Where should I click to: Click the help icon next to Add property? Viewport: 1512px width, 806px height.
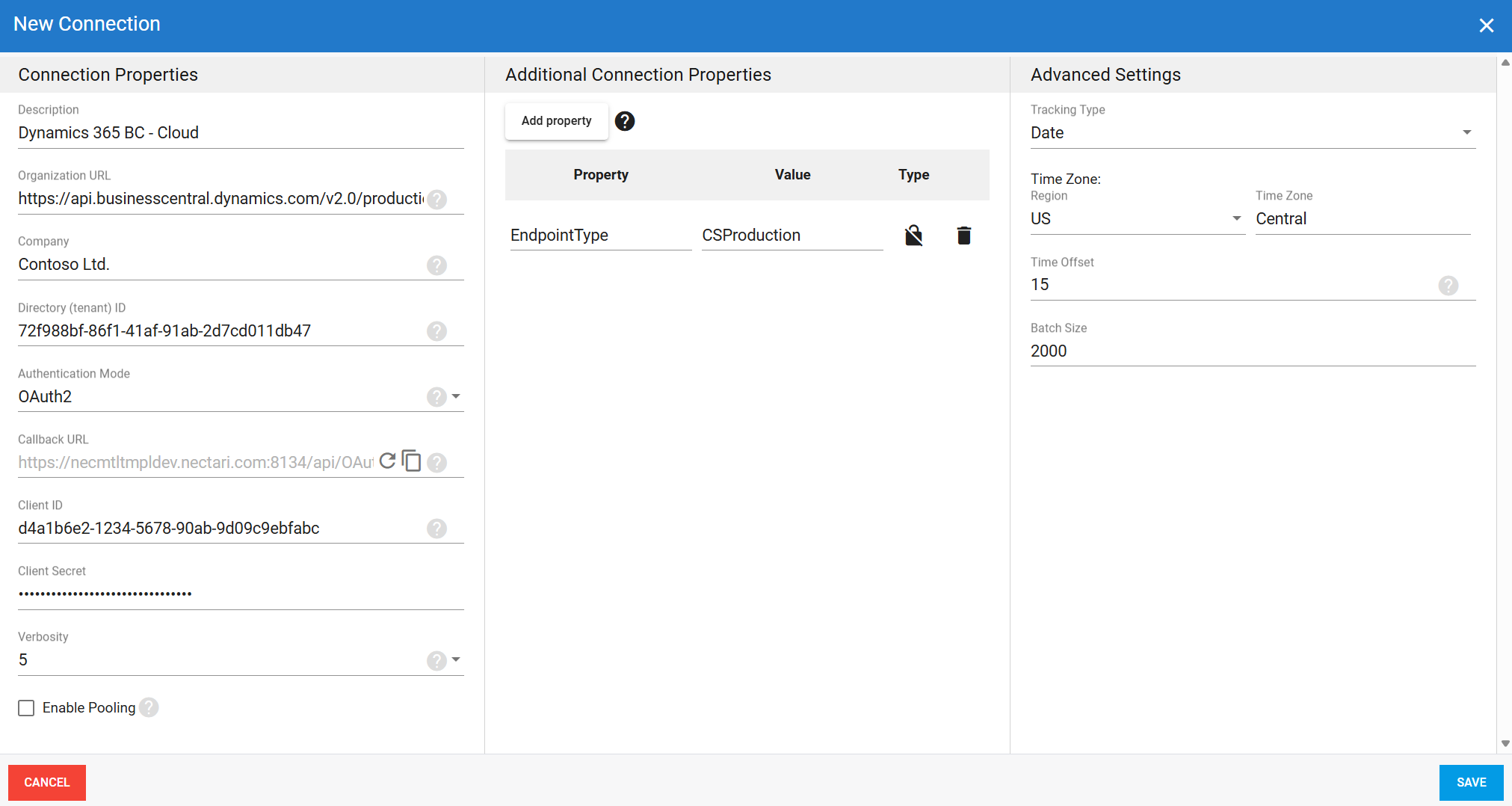click(x=625, y=121)
